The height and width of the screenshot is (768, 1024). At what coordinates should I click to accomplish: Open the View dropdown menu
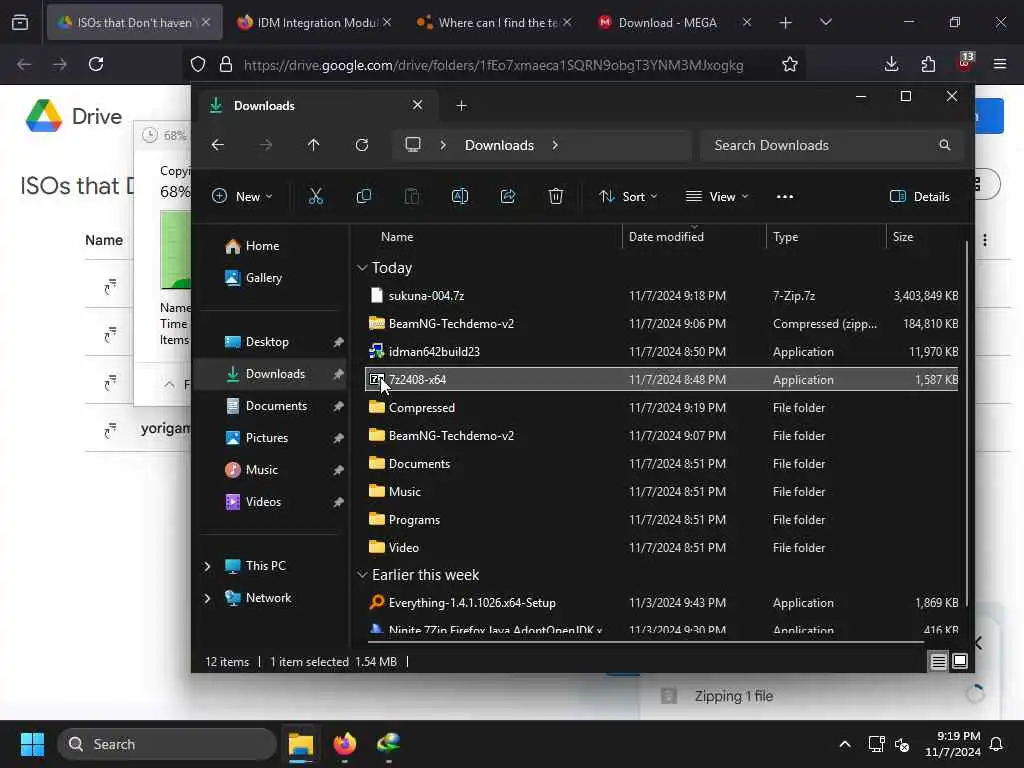pyautogui.click(x=717, y=197)
